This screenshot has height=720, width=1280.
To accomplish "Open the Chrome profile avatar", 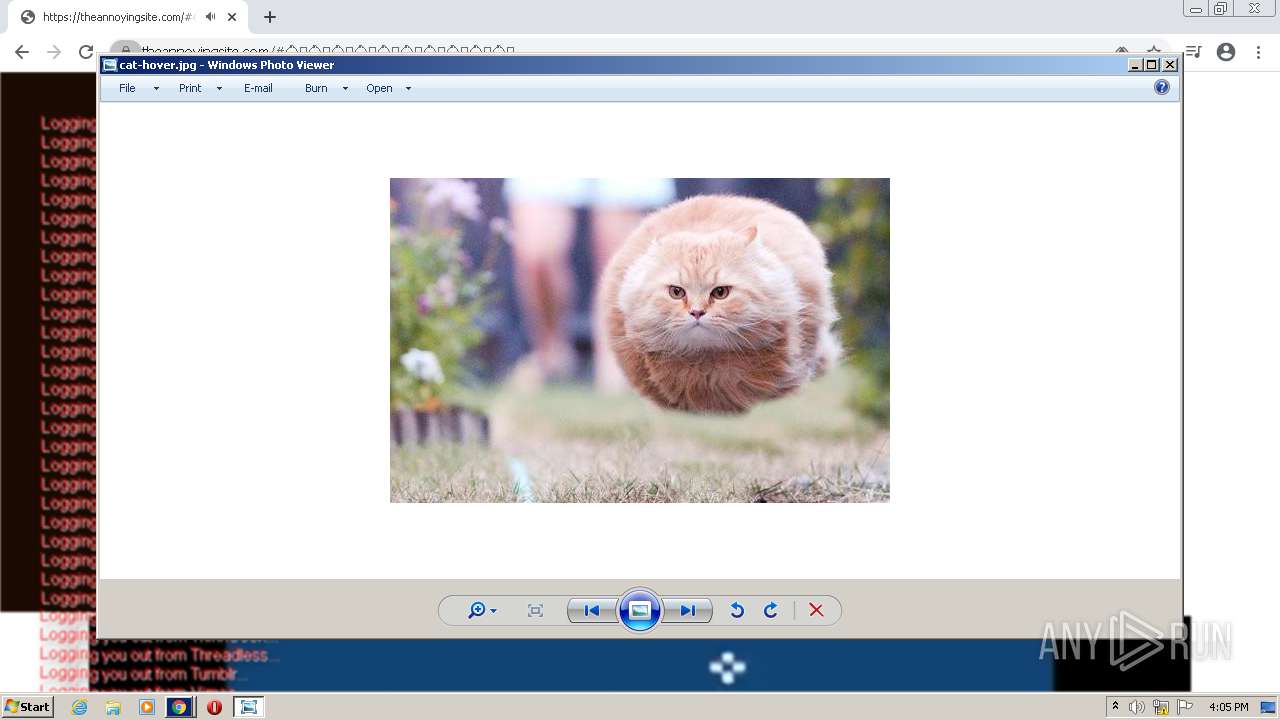I will (x=1226, y=52).
